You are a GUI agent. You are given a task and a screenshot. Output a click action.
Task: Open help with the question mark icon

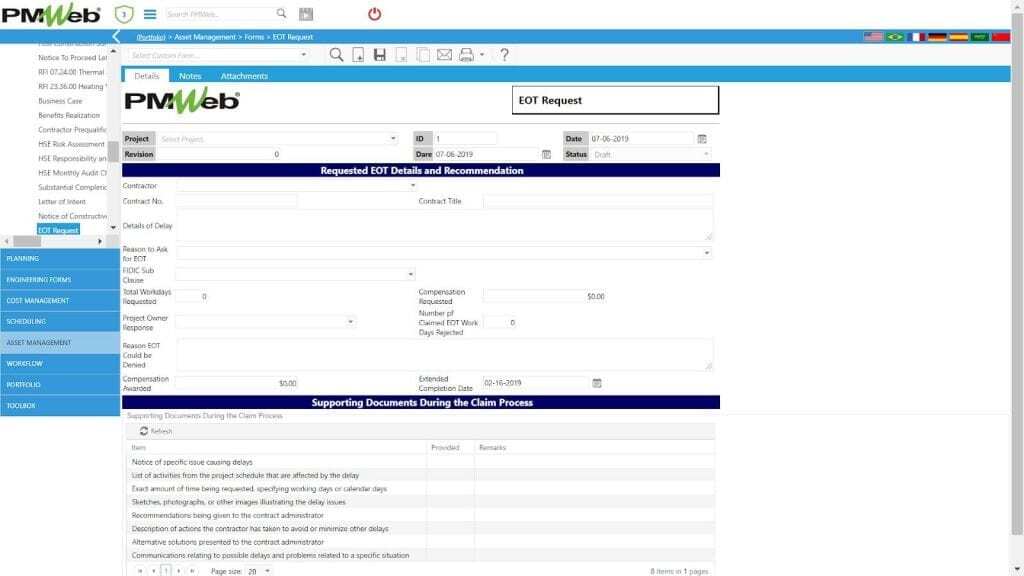tap(504, 55)
